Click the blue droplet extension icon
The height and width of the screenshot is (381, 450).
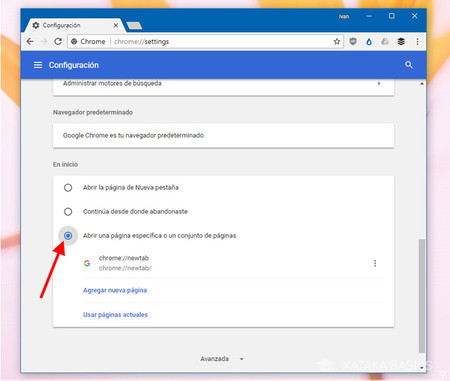pos(369,42)
